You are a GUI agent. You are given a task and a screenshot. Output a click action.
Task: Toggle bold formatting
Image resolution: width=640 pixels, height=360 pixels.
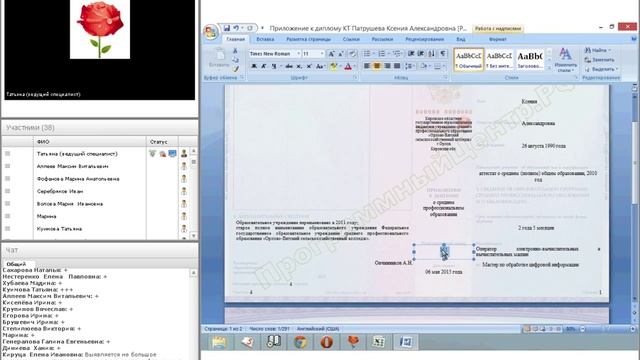pos(253,66)
